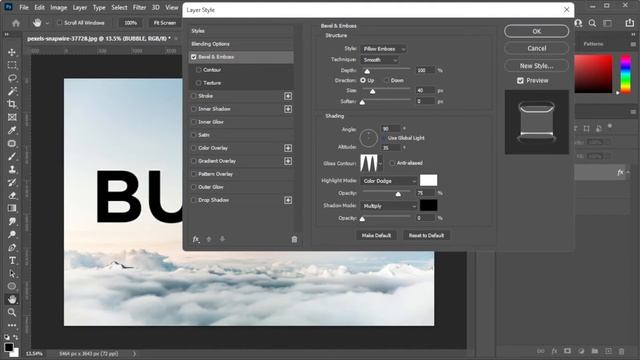Enable the Texture checkbox
The height and width of the screenshot is (360, 640).
click(199, 83)
